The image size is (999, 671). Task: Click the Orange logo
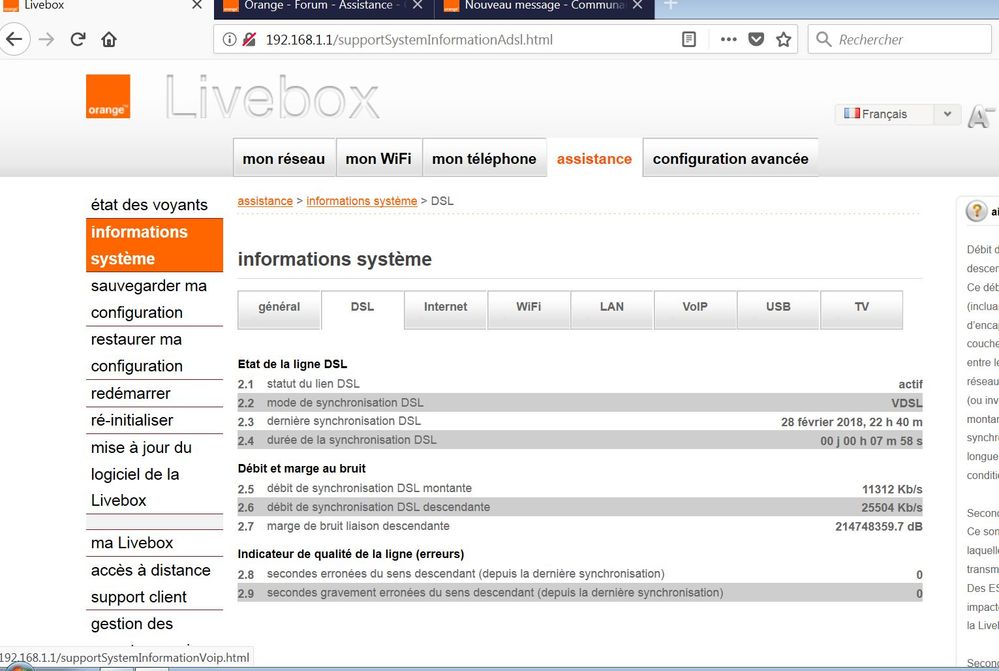(107, 96)
